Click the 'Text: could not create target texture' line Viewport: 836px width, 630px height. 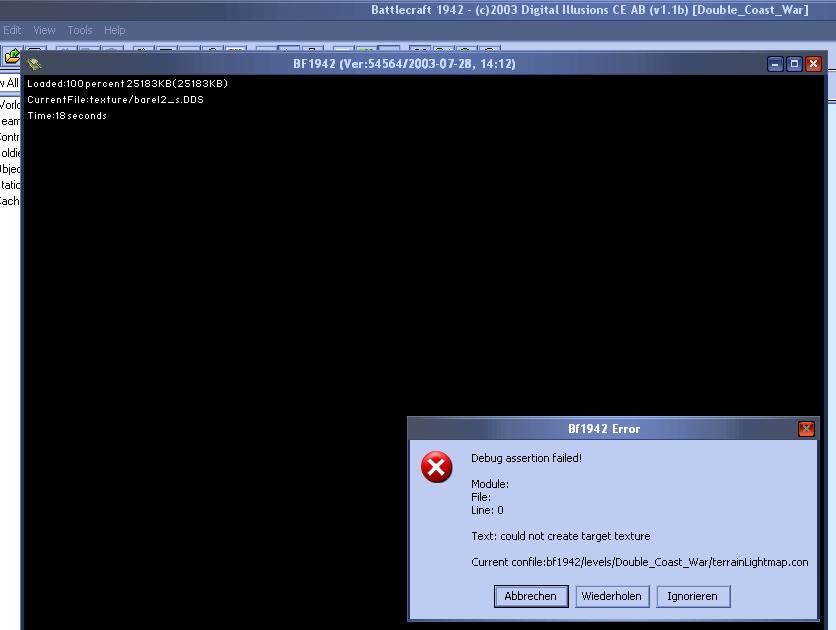click(x=560, y=536)
